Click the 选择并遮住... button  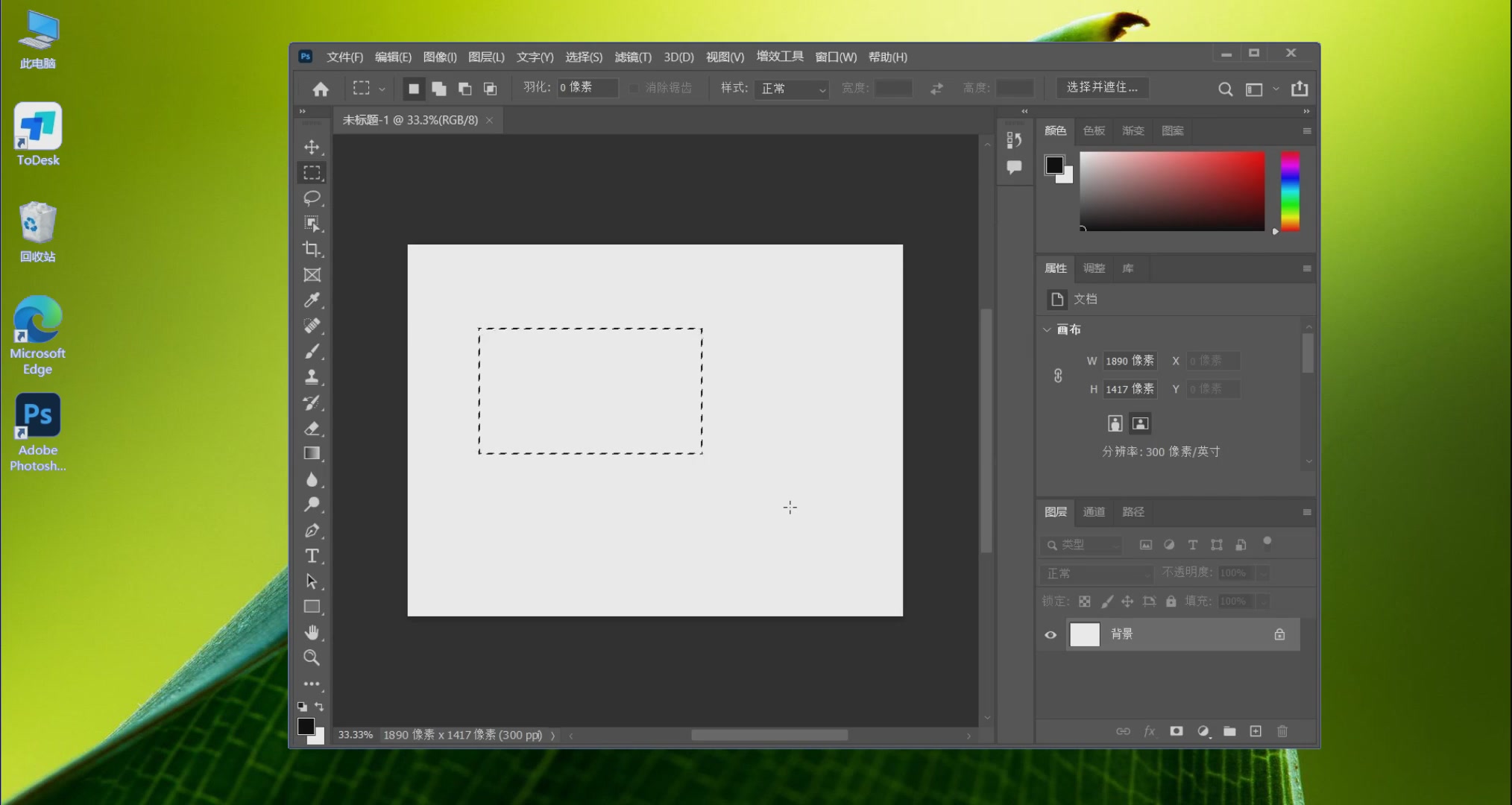point(1102,88)
